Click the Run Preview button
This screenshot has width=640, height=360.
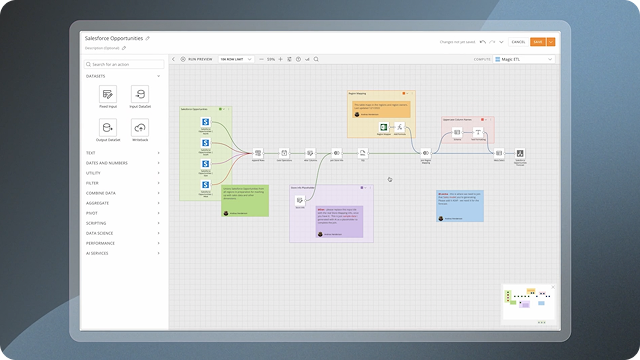coord(196,59)
